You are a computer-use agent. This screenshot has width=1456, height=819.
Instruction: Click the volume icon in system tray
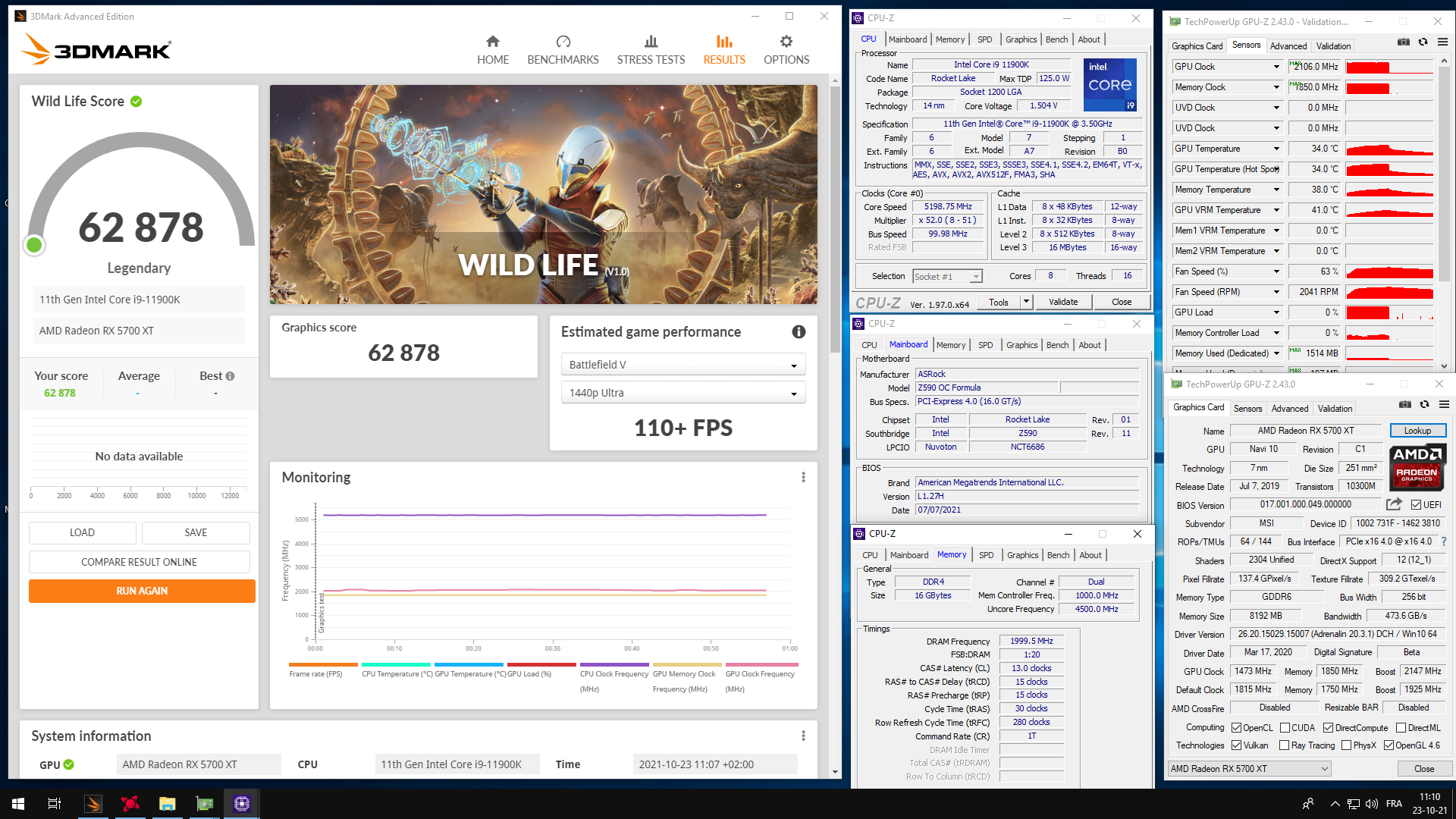[1371, 804]
